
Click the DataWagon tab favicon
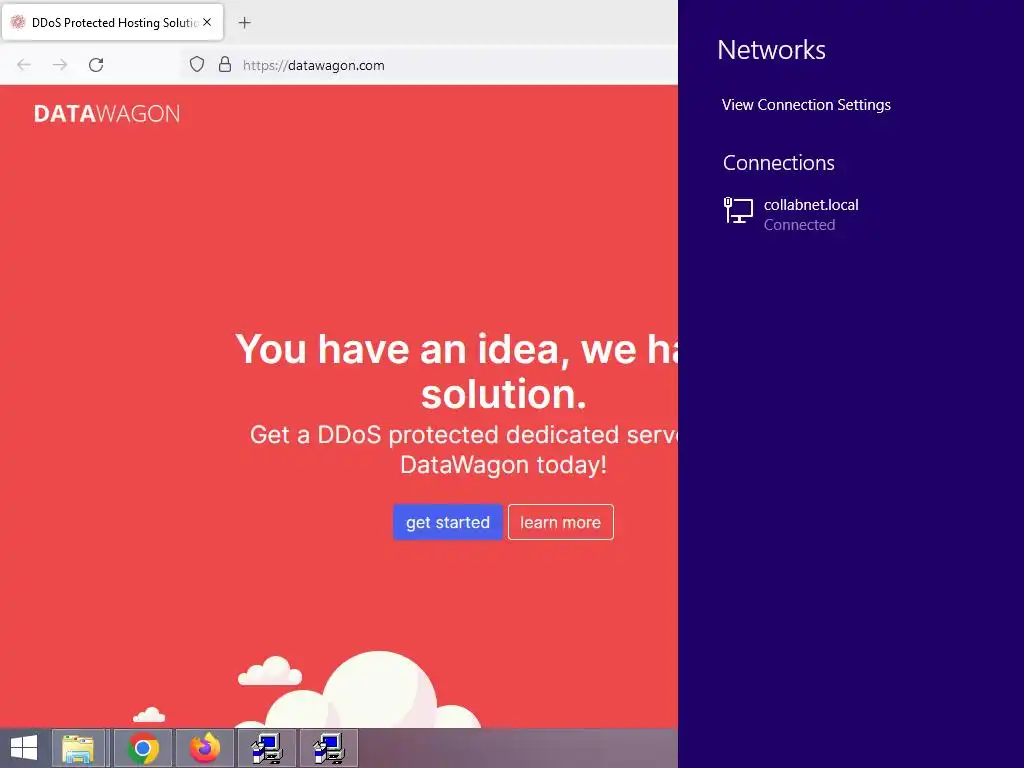[18, 22]
